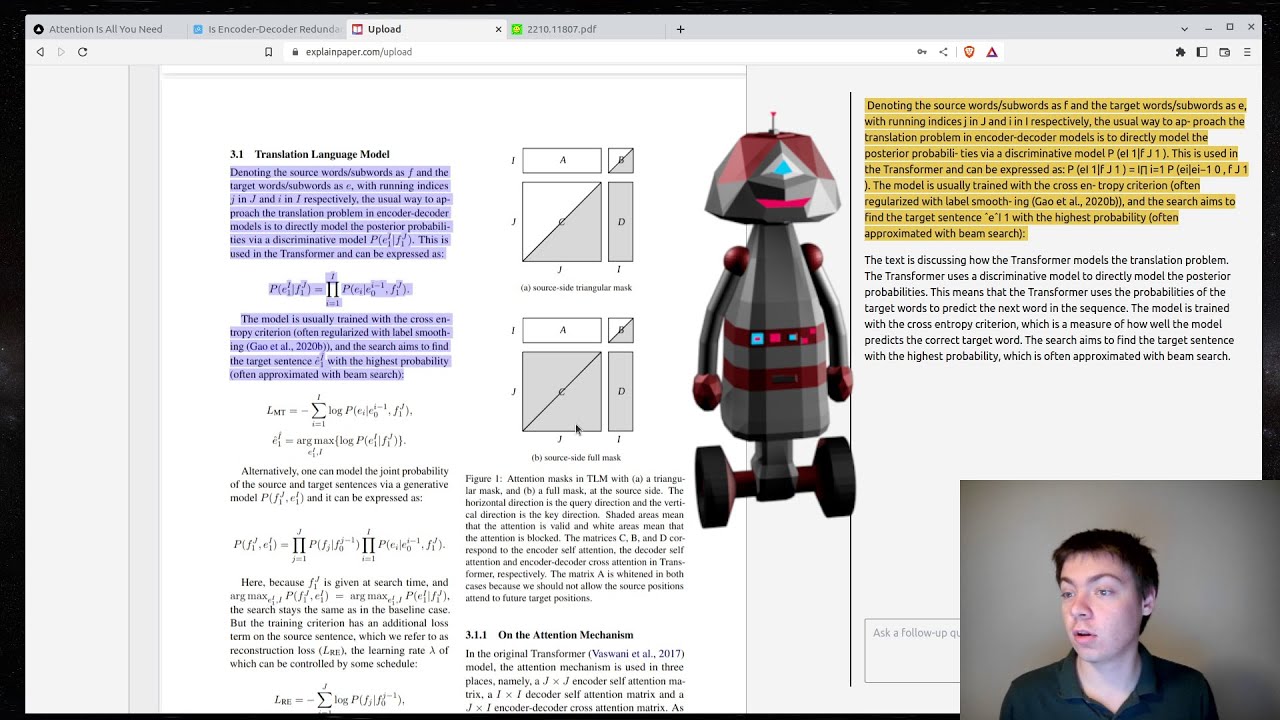Bookmark this page
The image size is (1280, 720).
[x=268, y=52]
